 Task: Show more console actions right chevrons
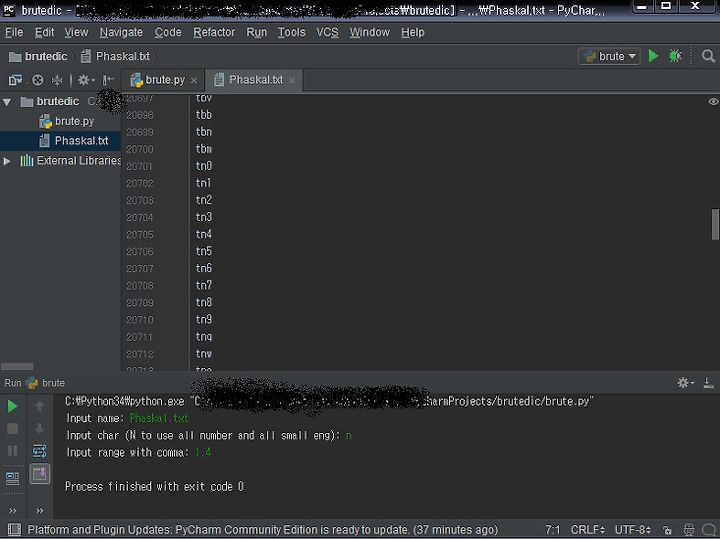click(39, 510)
